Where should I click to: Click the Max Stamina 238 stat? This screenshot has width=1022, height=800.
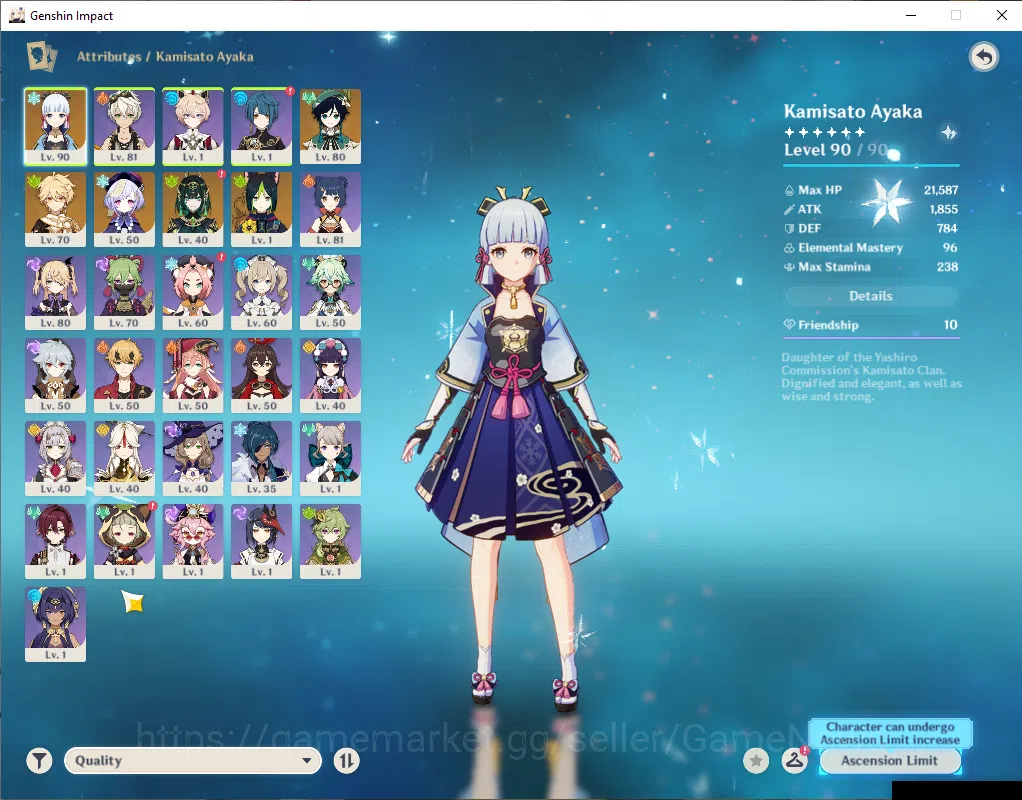point(871,267)
